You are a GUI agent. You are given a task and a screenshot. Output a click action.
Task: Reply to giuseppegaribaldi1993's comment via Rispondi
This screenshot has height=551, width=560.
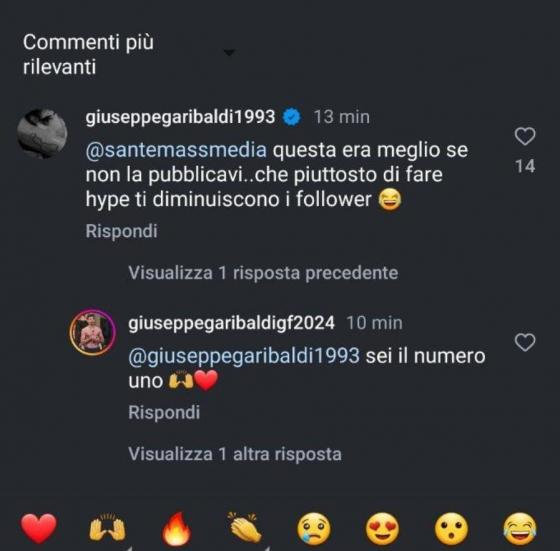tap(121, 231)
